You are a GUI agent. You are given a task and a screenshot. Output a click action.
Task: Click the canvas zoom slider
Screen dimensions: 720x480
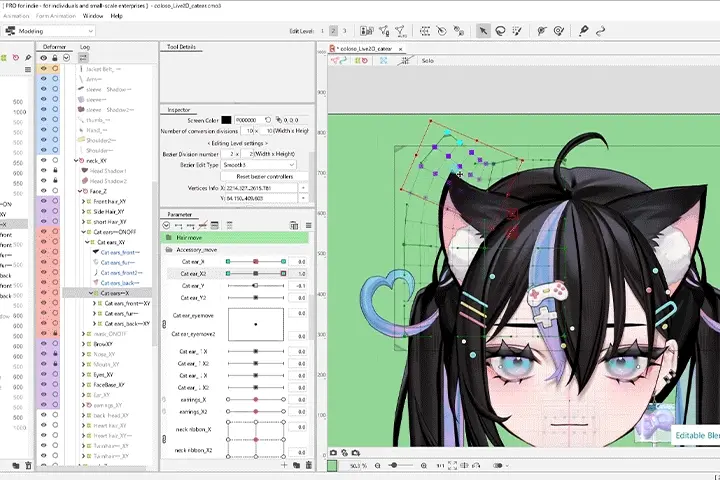click(399, 465)
